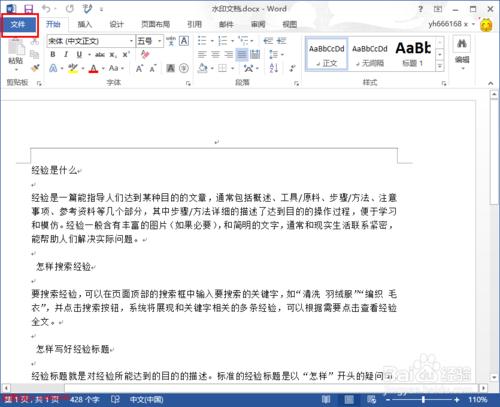Image resolution: width=500 pixels, height=407 pixels.
Task: Click the multilevel list icon
Action: click(244, 41)
